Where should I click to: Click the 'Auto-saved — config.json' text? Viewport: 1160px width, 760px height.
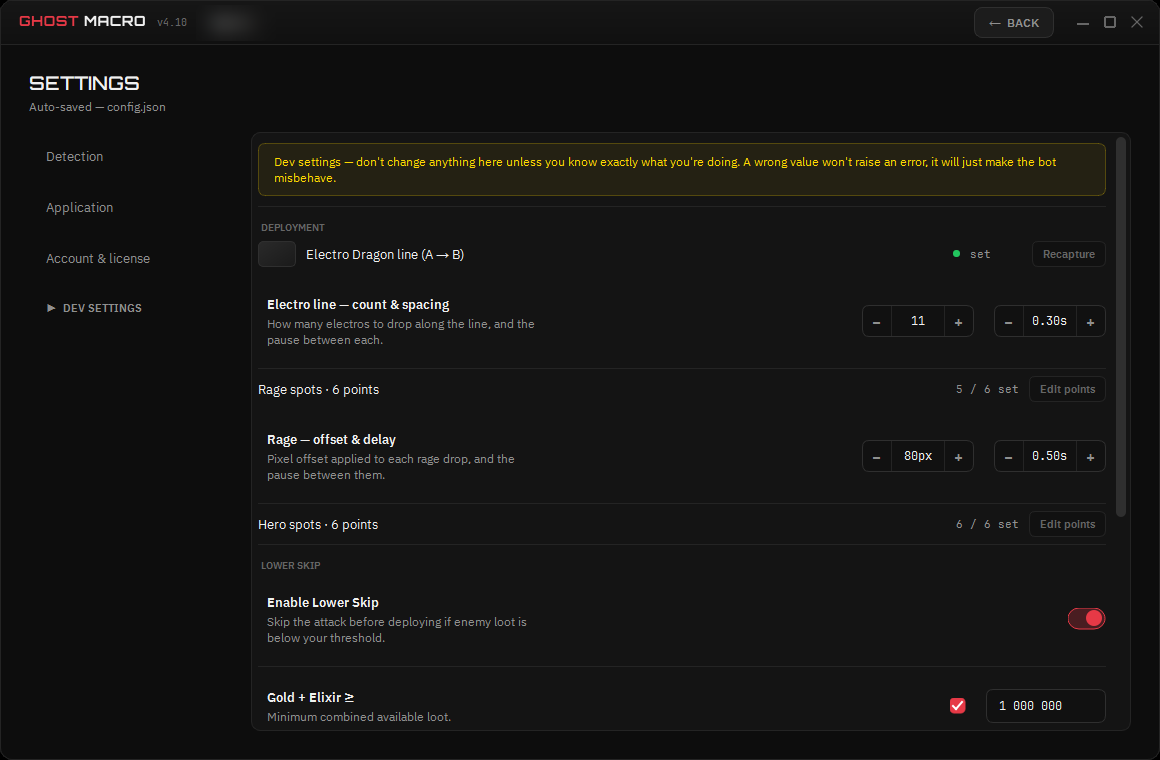(x=97, y=107)
